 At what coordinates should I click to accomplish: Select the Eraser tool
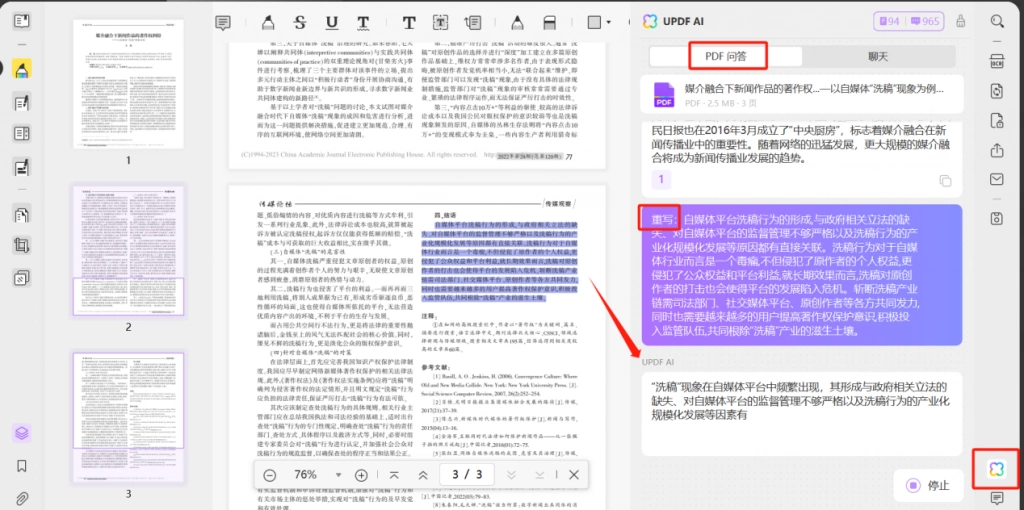549,23
